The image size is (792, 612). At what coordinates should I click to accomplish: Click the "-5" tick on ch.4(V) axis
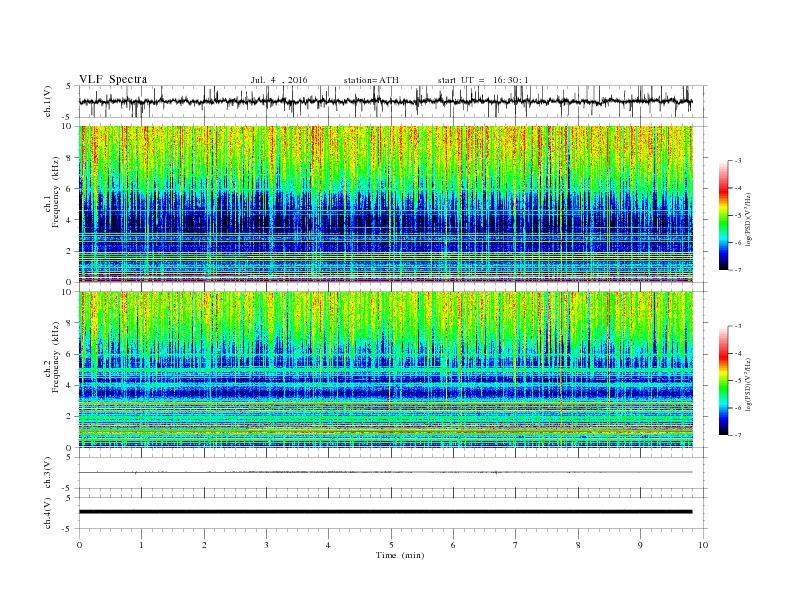68,529
